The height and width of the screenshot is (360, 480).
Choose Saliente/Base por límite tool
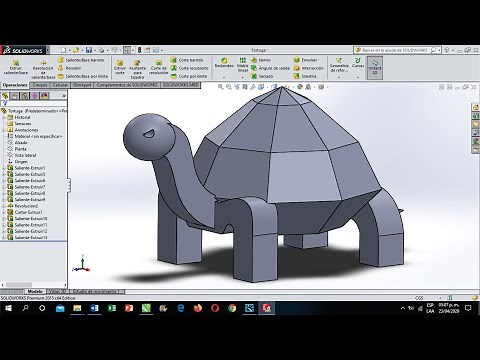[83, 76]
